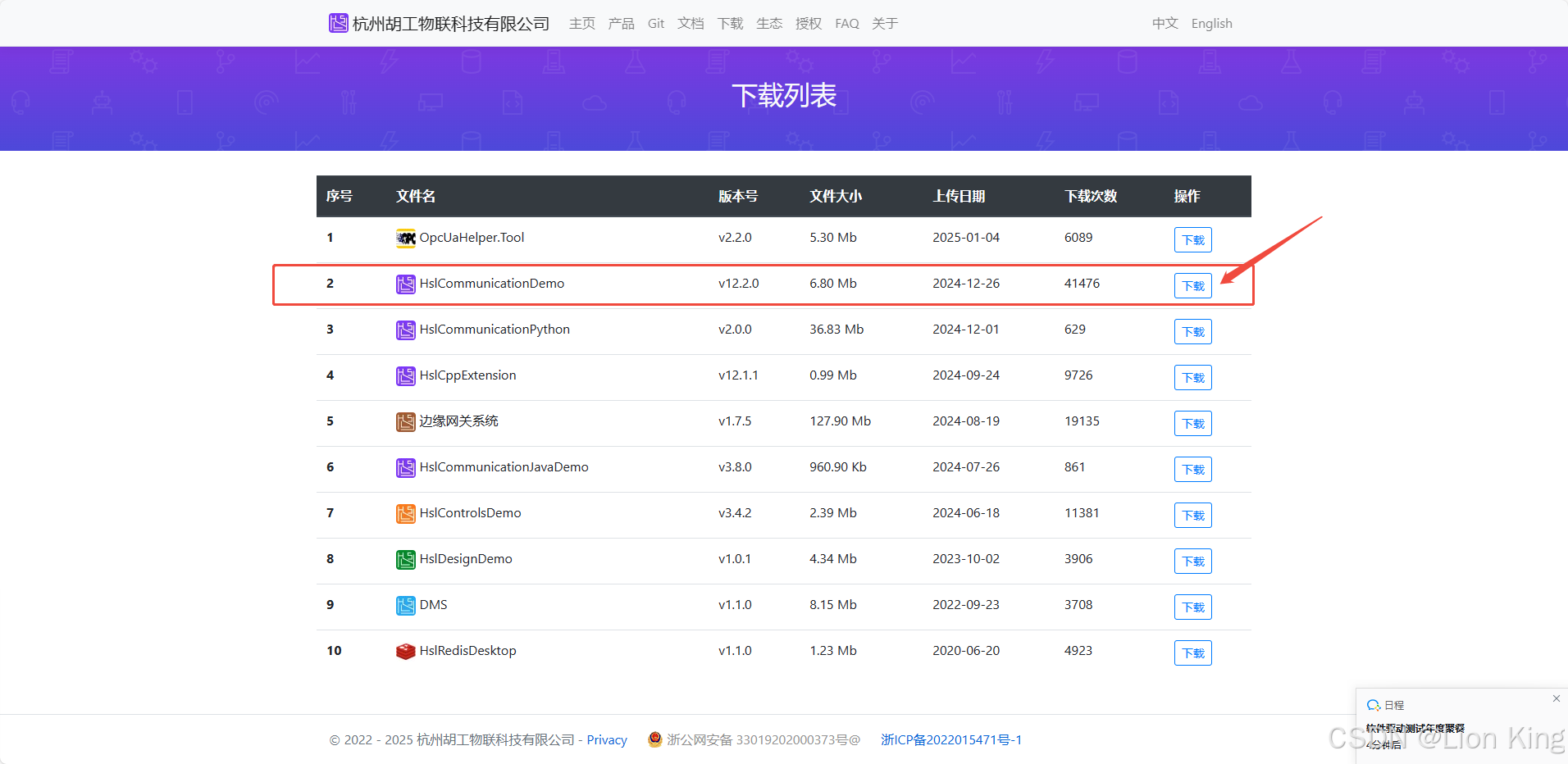Close the 日程 notification popup
1568x764 pixels.
(1556, 698)
